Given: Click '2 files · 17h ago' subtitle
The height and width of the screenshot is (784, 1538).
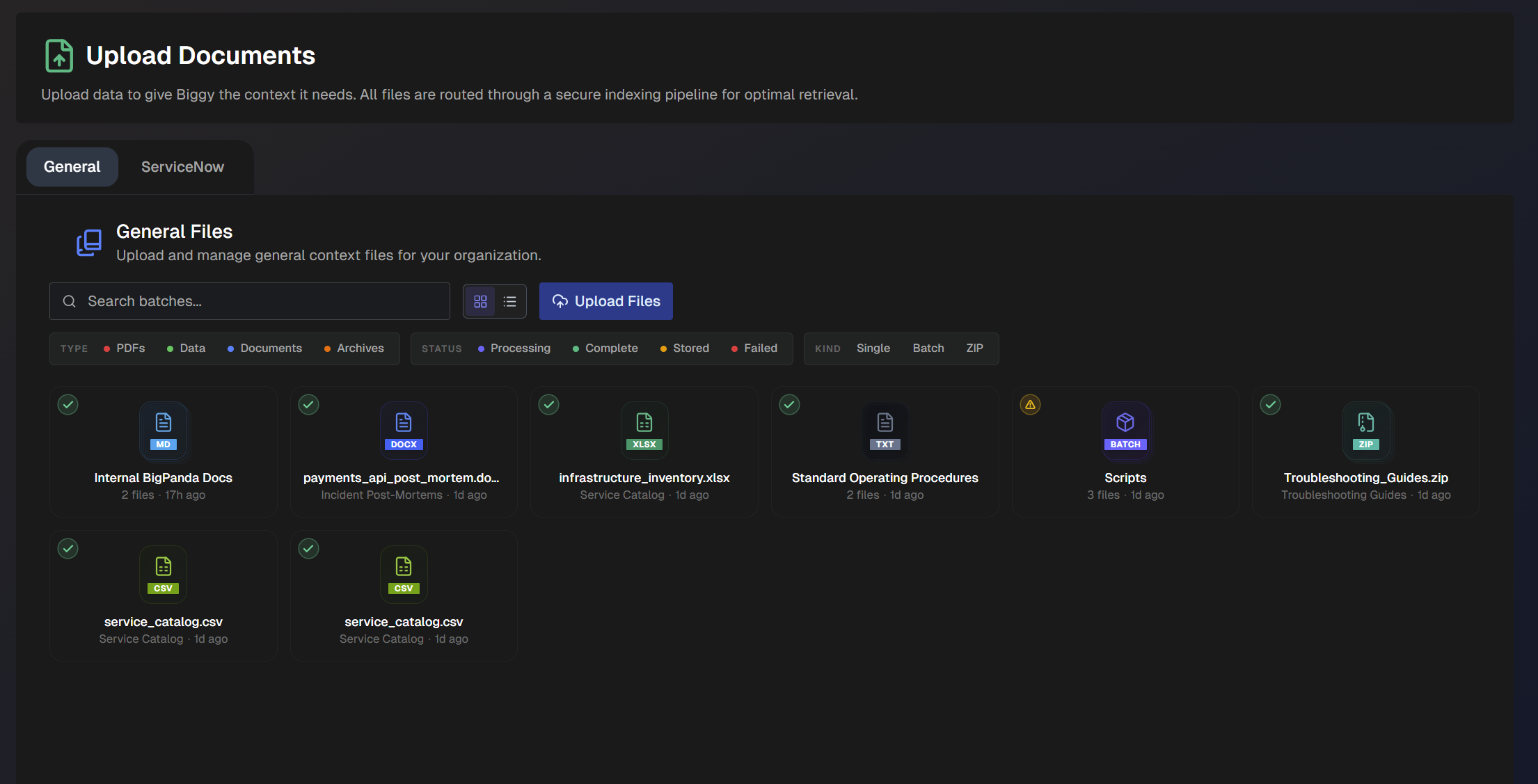Looking at the screenshot, I should coord(164,495).
